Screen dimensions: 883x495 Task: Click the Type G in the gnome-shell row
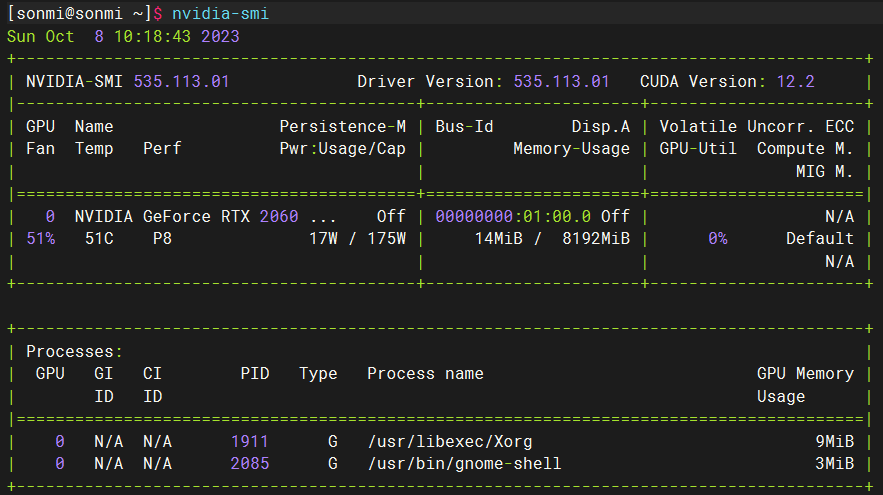333,464
